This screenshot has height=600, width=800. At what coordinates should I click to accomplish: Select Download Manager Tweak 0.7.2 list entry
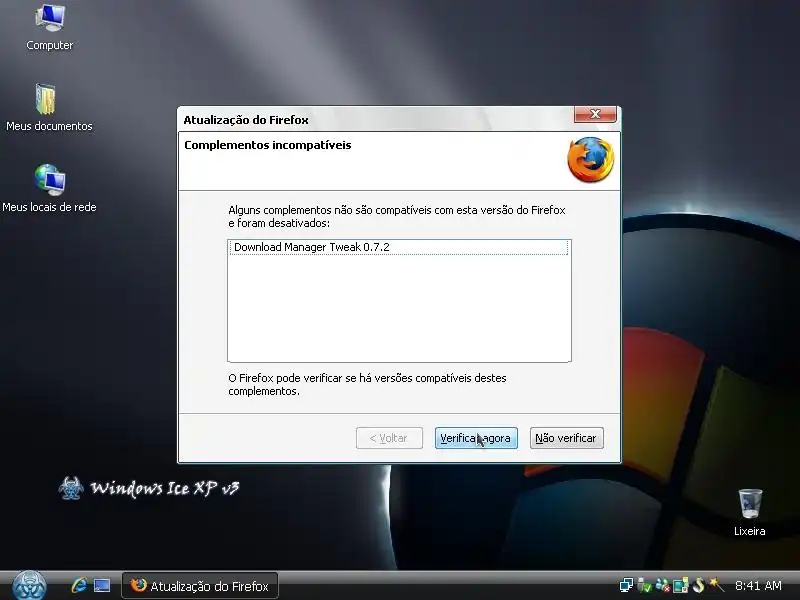pyautogui.click(x=398, y=247)
